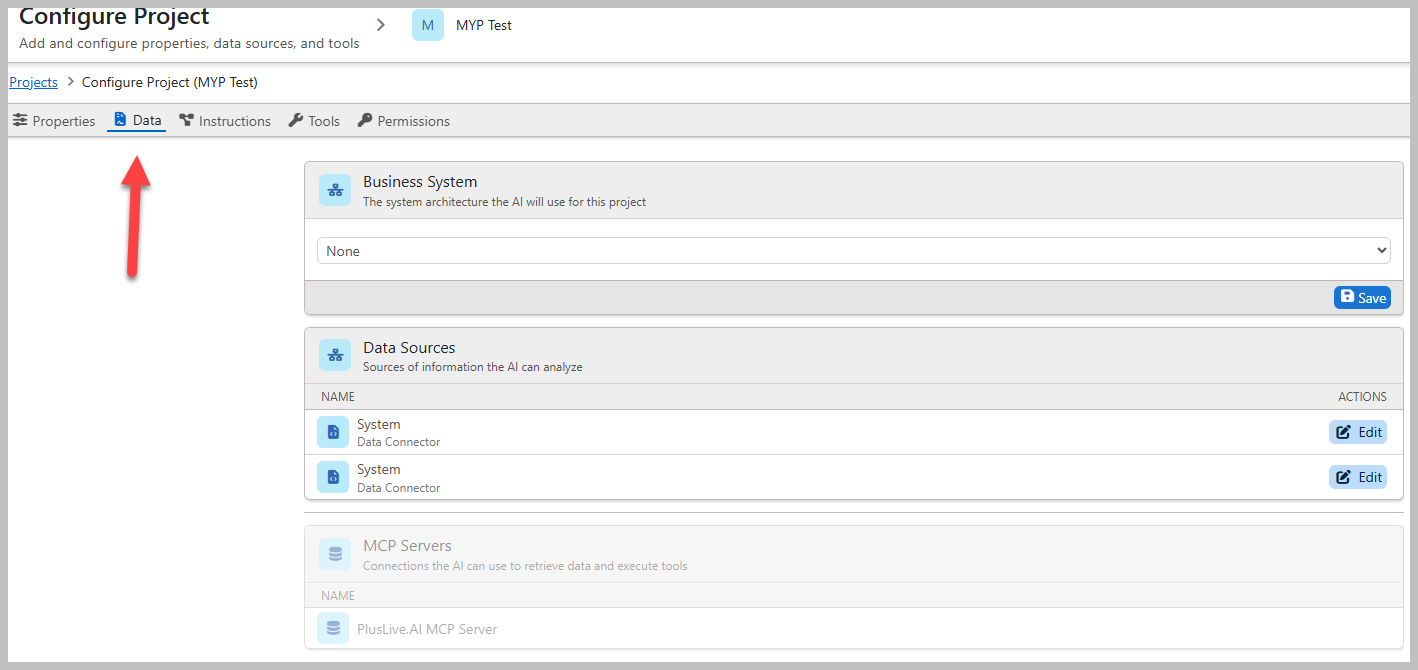Screen dimensions: 1418x670
Task: Click the MCP Servers database icon
Action: tap(335, 554)
